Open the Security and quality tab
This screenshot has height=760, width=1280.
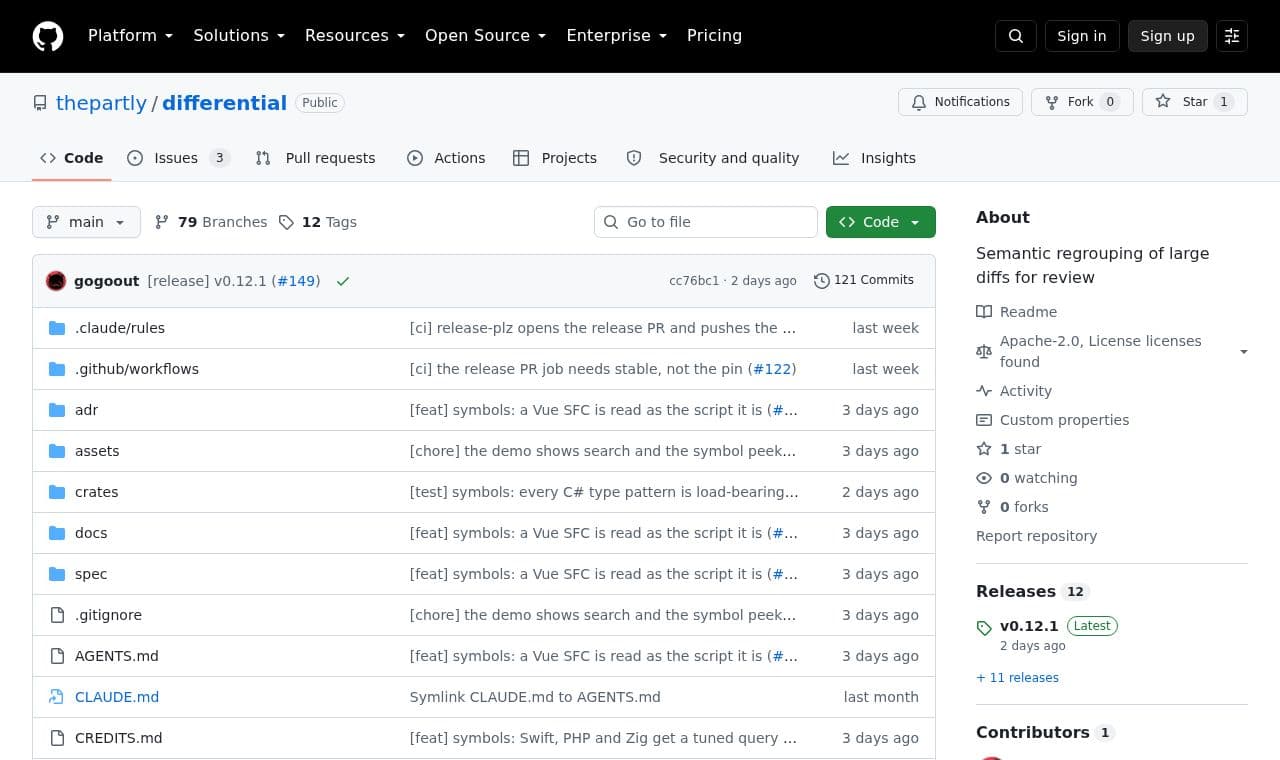click(713, 158)
